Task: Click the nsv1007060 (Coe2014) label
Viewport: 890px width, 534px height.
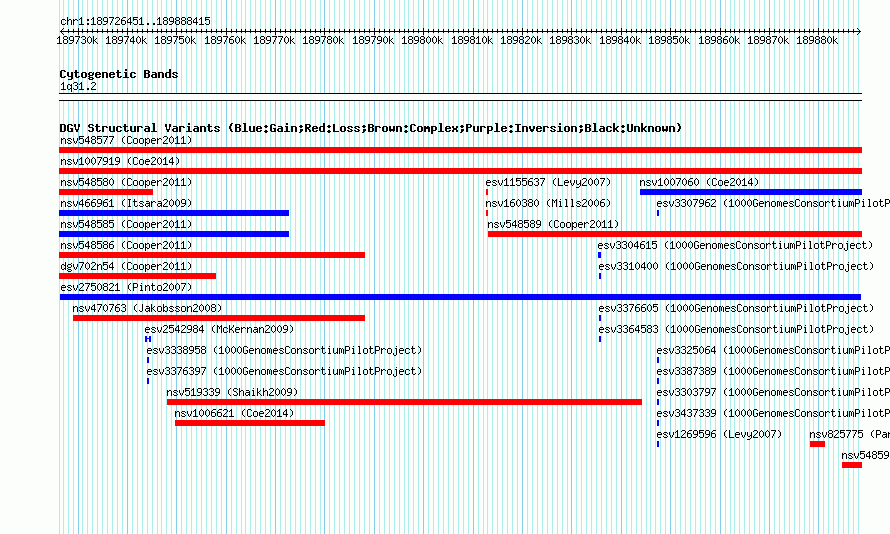Action: (x=699, y=182)
